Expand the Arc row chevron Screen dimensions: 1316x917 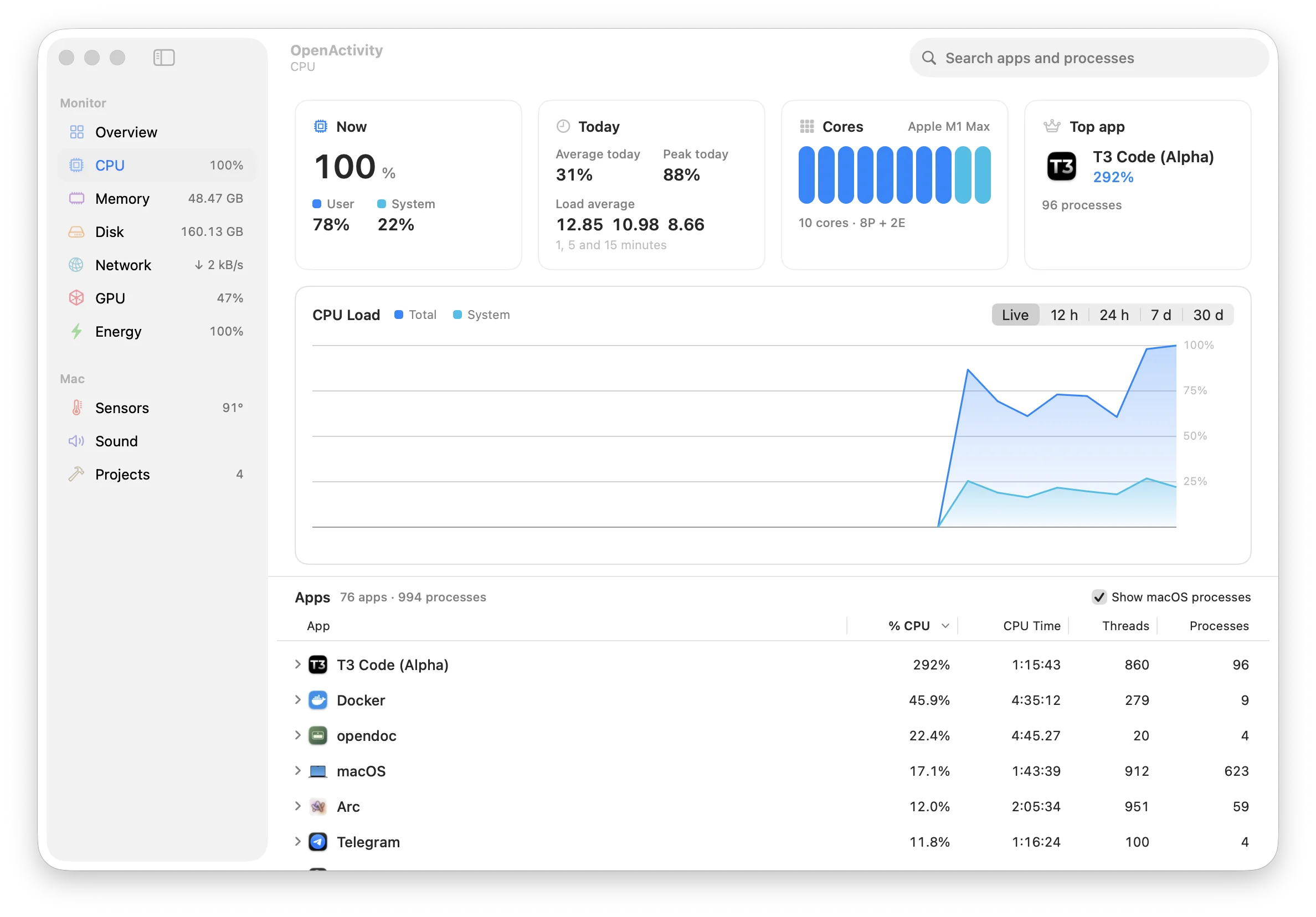[297, 806]
